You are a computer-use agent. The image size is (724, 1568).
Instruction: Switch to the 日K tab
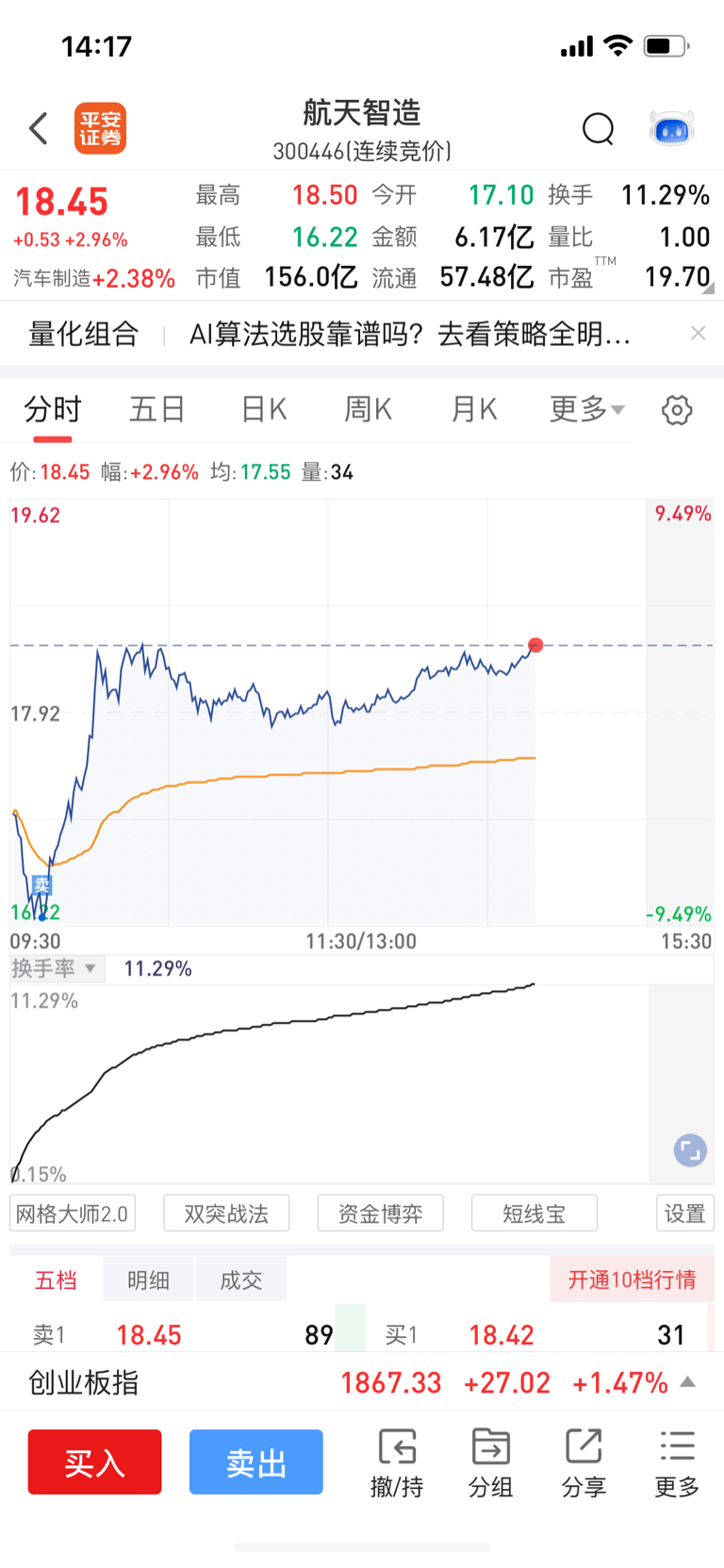pos(263,409)
